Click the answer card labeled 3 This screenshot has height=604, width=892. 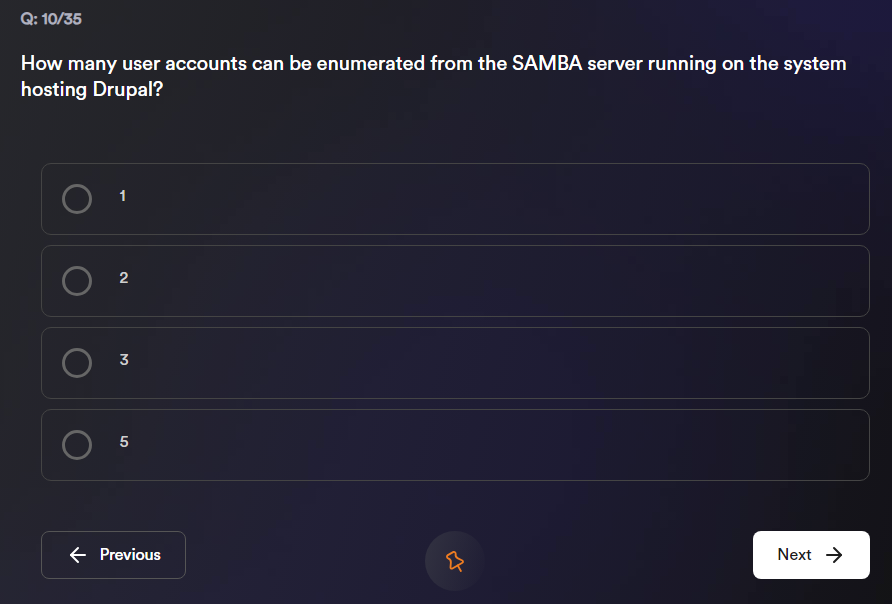(x=455, y=363)
